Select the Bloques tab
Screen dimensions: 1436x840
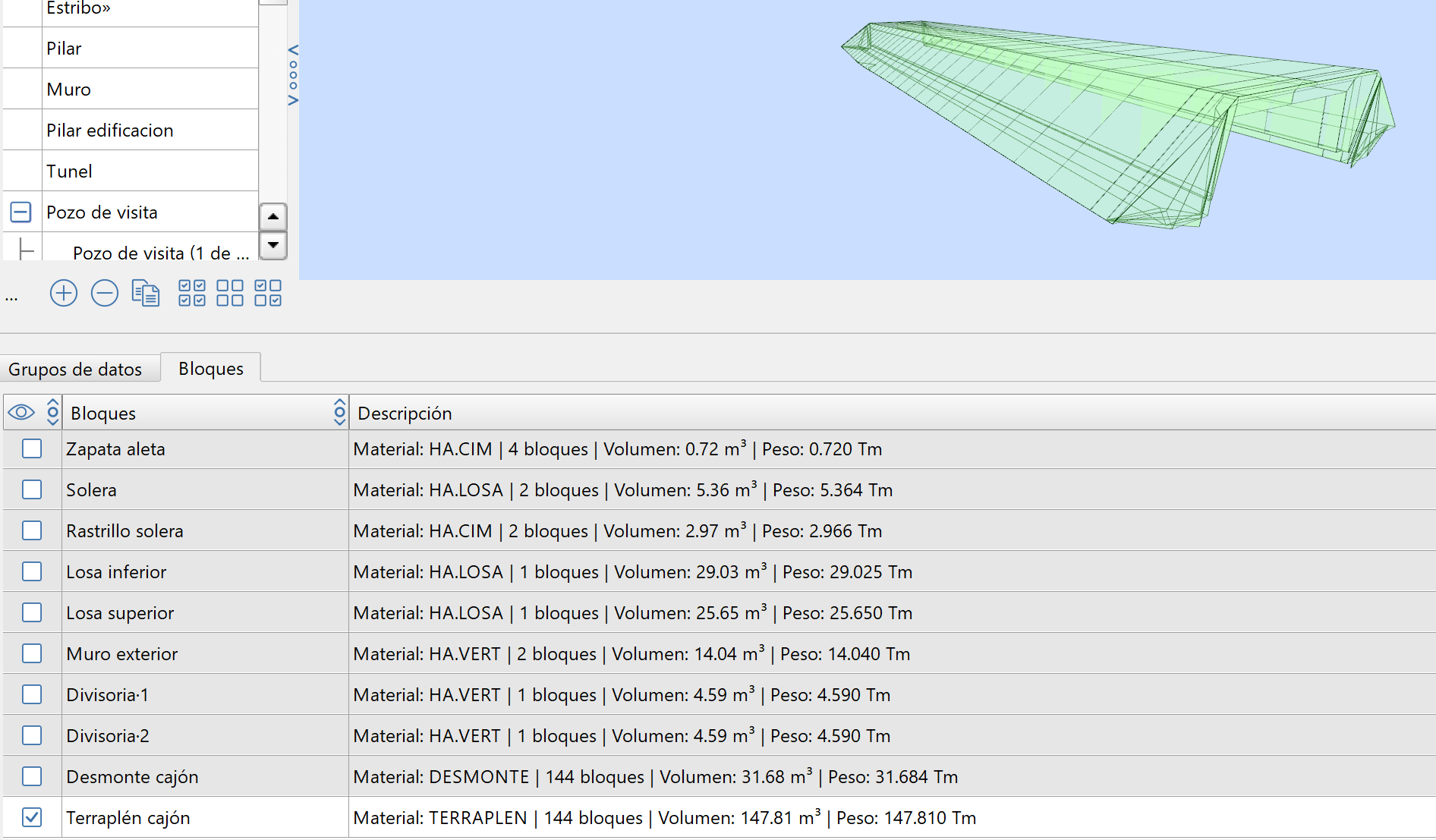tap(211, 369)
